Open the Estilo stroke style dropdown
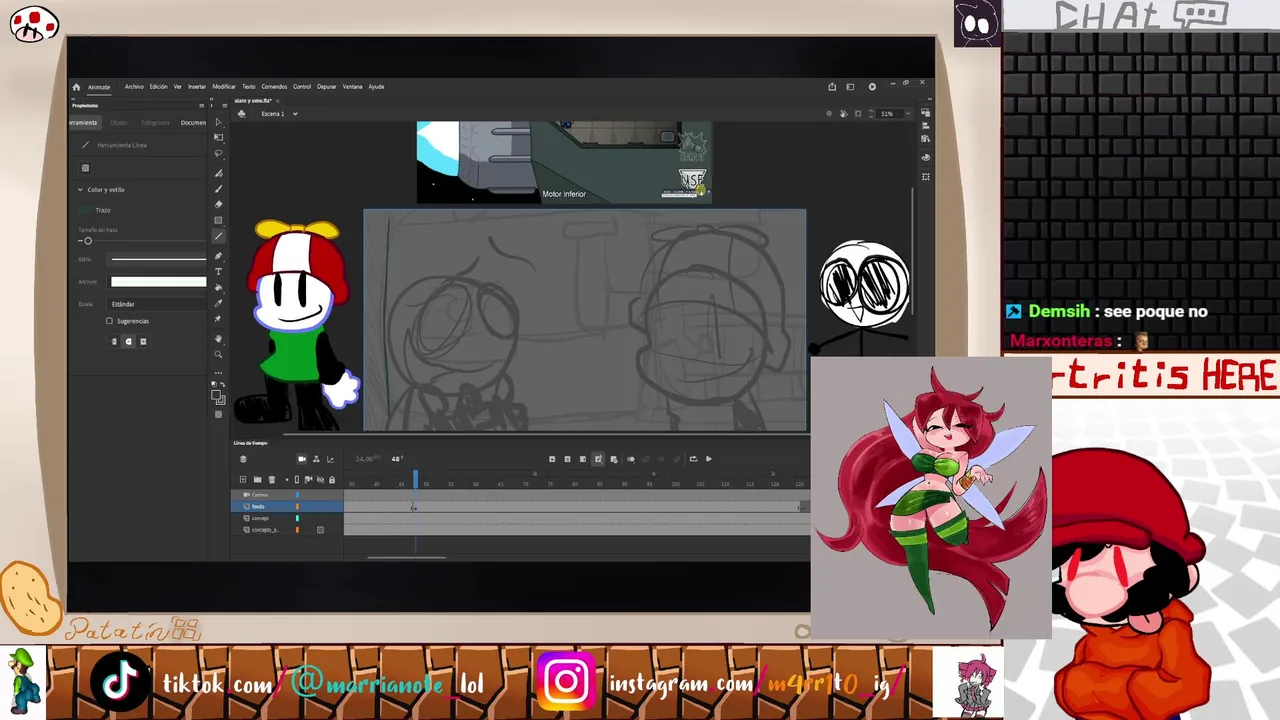Viewport: 1280px width, 720px height. coord(158,259)
